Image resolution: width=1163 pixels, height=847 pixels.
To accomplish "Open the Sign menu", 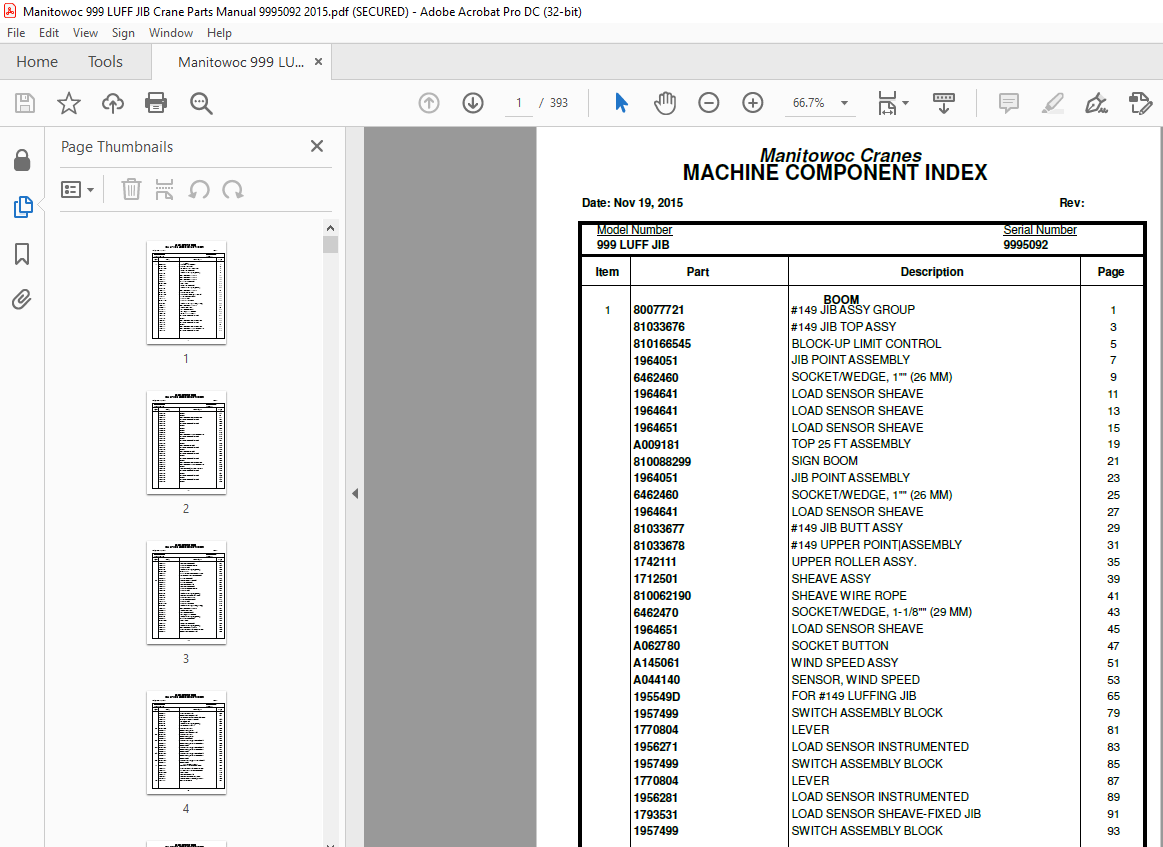I will point(123,33).
